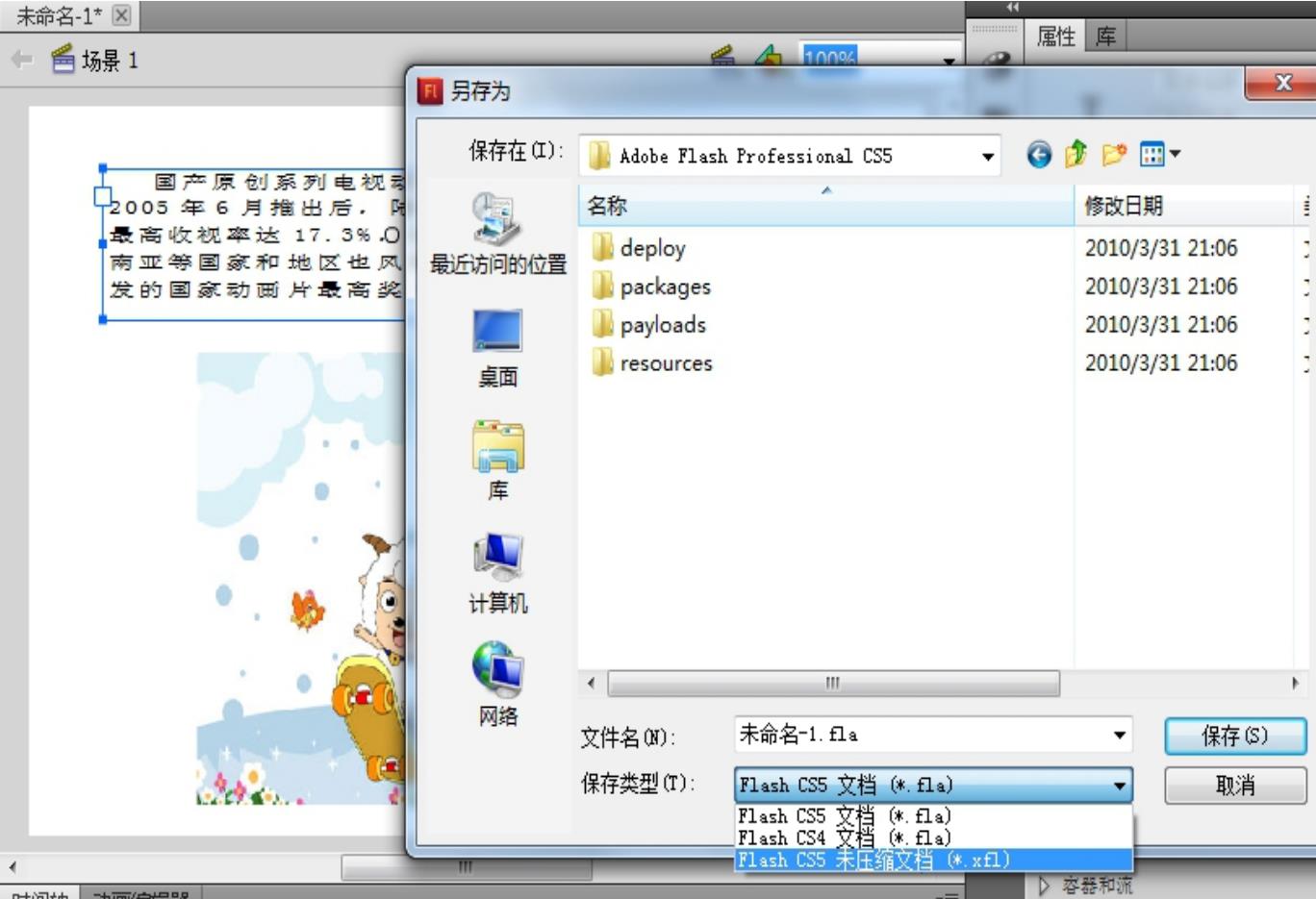Screen dimensions: 1316x899
Task: Click the stage horizontal scrollbar left arrow
Action: tap(12, 867)
